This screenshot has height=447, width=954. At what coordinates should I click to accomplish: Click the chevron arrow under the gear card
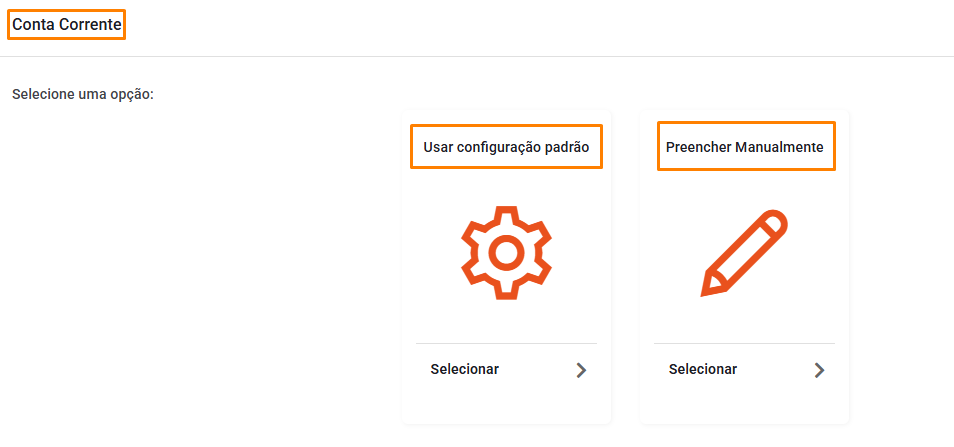click(x=581, y=370)
